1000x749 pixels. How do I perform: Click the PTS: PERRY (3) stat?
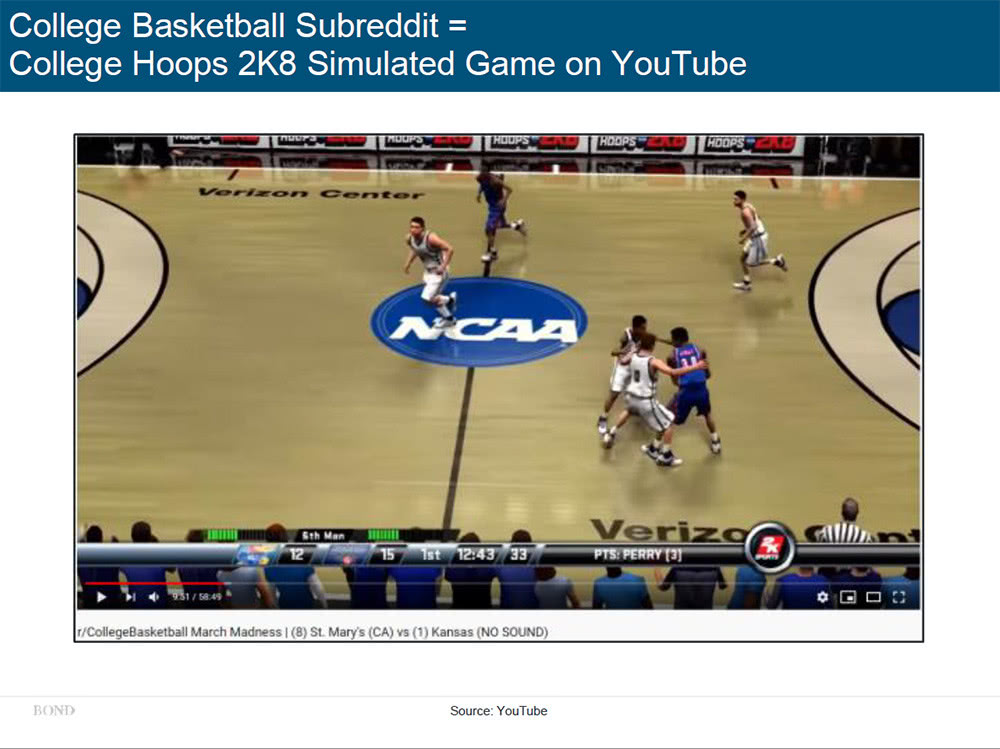click(x=638, y=554)
